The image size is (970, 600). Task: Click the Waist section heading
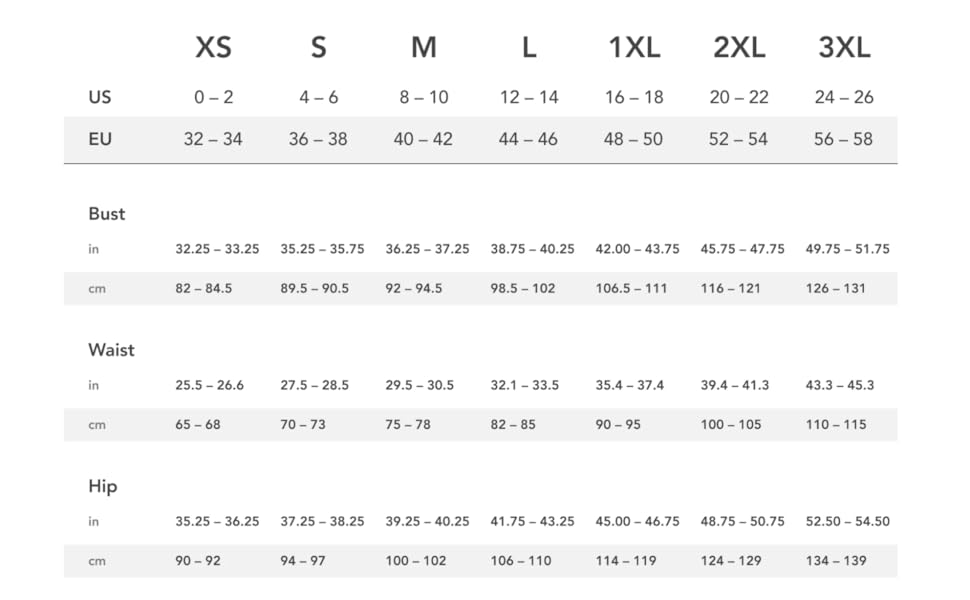(x=111, y=350)
